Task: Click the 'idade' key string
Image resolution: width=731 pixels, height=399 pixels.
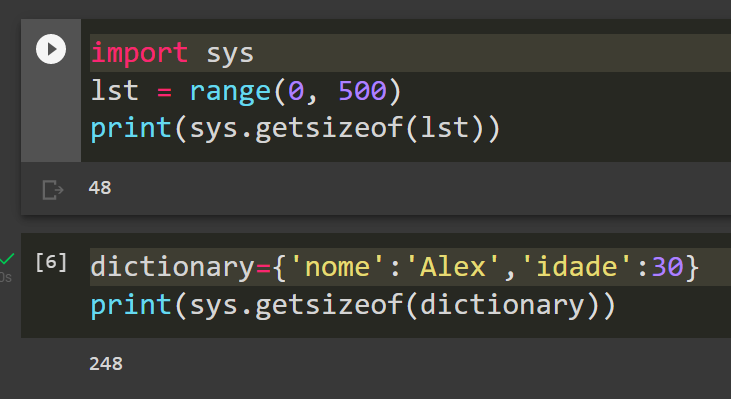Action: pyautogui.click(x=577, y=267)
